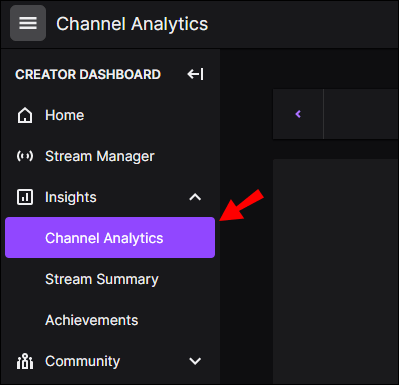This screenshot has width=399, height=385.
Task: Collapse the Creator Dashboard sidebar
Action: (195, 74)
